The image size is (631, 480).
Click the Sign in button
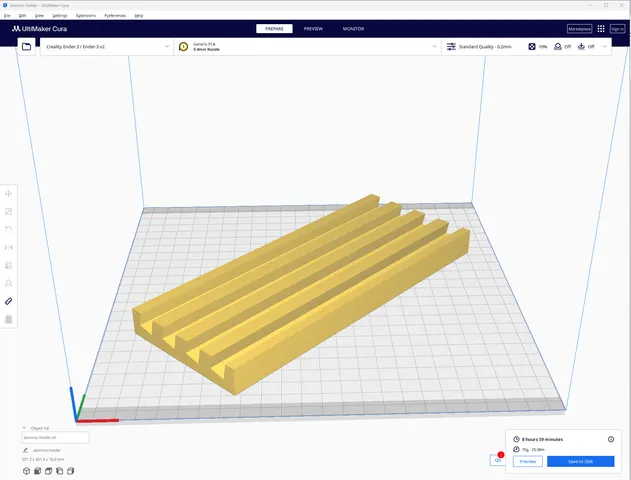[x=617, y=29]
